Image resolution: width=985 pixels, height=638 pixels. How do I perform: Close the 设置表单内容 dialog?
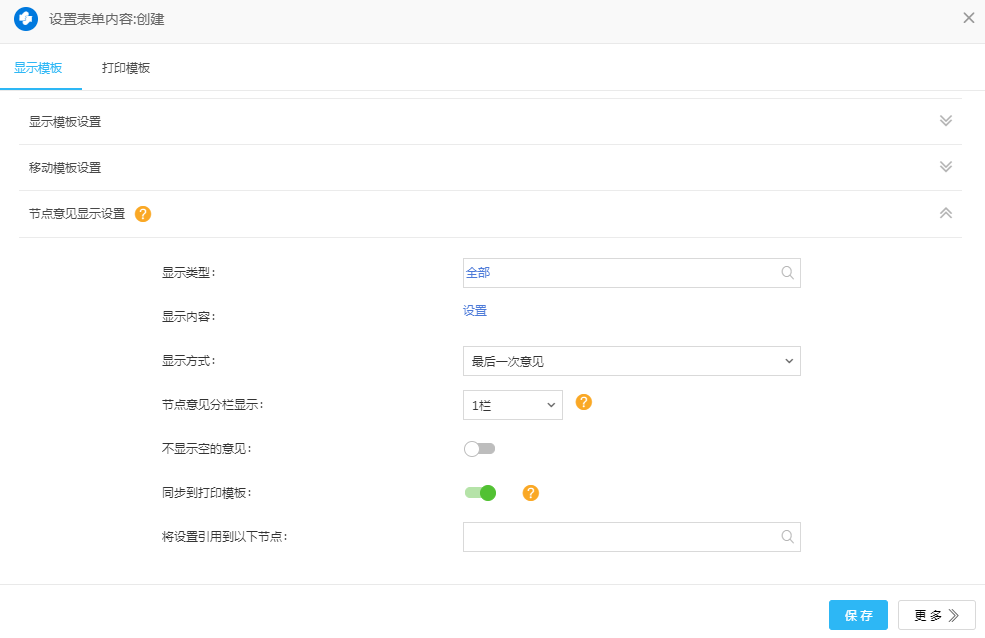point(968,18)
